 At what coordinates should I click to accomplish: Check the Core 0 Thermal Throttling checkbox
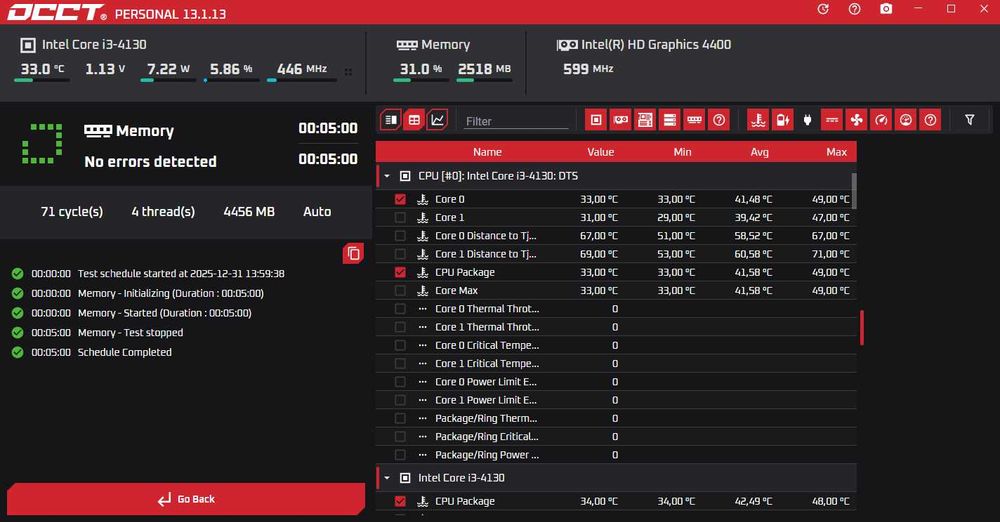400,309
